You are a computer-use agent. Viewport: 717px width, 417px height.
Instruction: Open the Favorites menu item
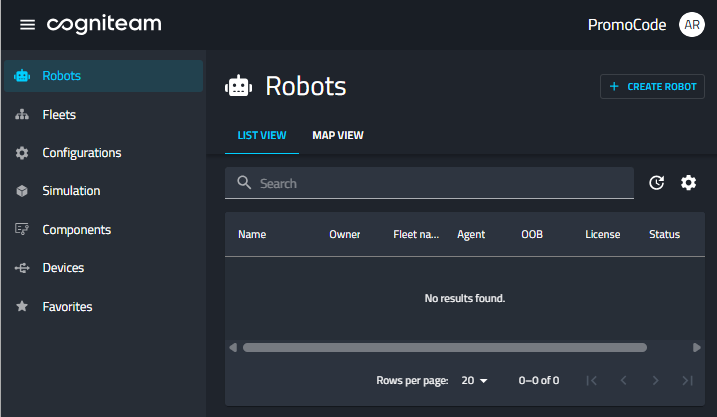point(103,306)
